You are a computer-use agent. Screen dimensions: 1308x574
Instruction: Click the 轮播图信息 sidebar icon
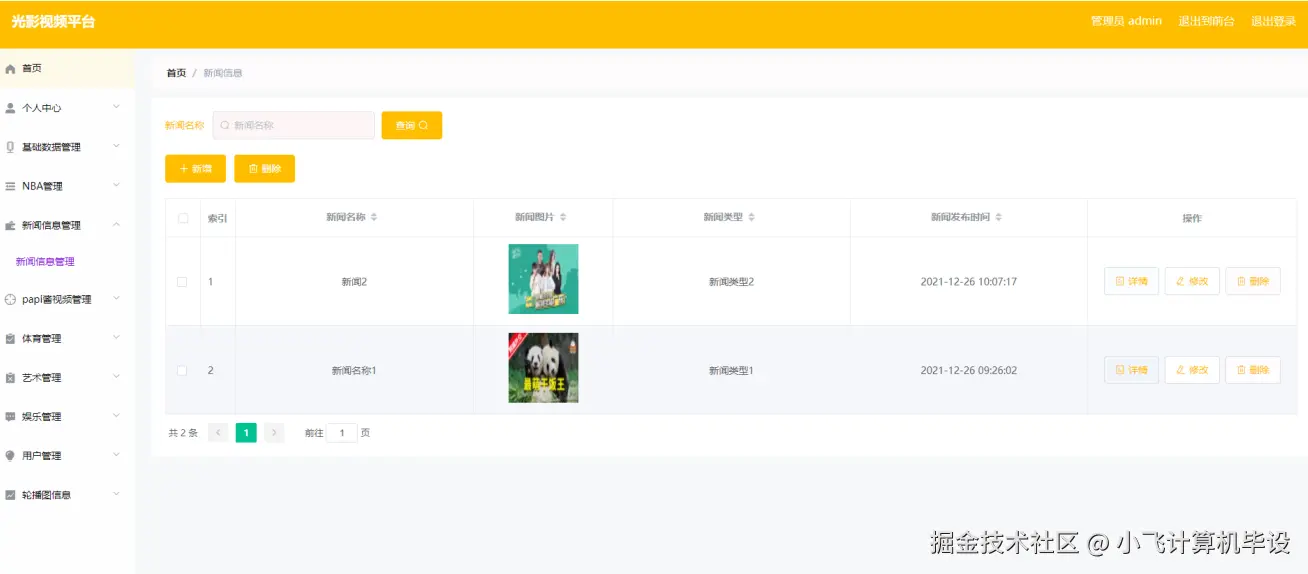(10, 495)
